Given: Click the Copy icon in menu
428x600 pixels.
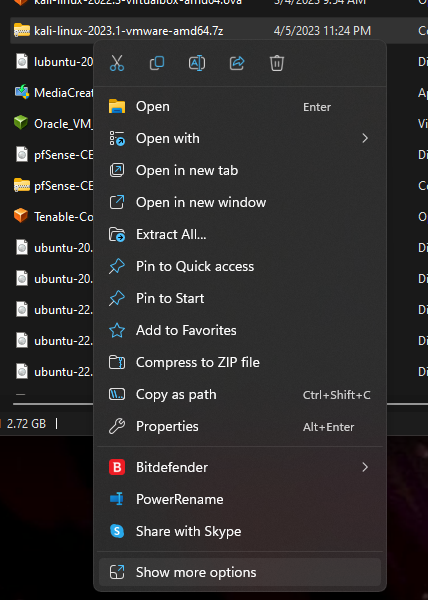Looking at the screenshot, I should [x=157, y=63].
